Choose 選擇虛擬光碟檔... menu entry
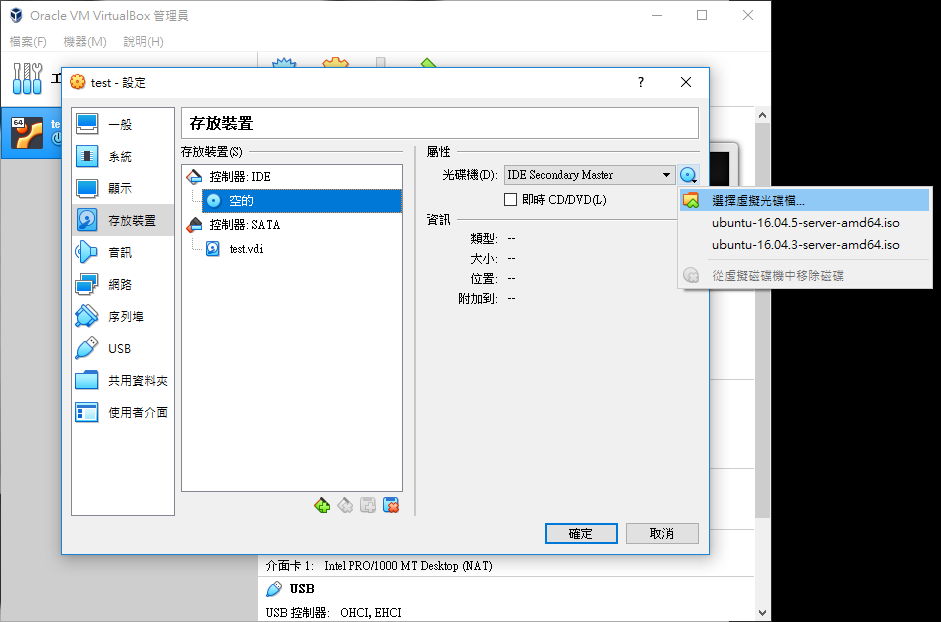Image resolution: width=941 pixels, height=622 pixels. (x=805, y=201)
